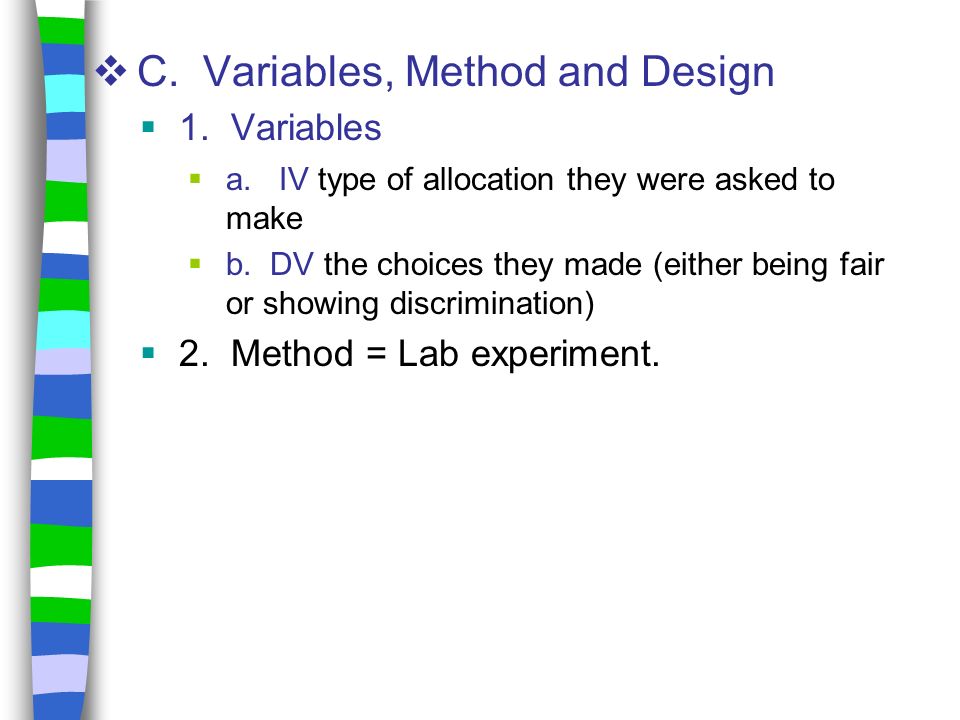Click the letter 'b.' list marker
Screen dimensions: 960x720
pos(238,264)
